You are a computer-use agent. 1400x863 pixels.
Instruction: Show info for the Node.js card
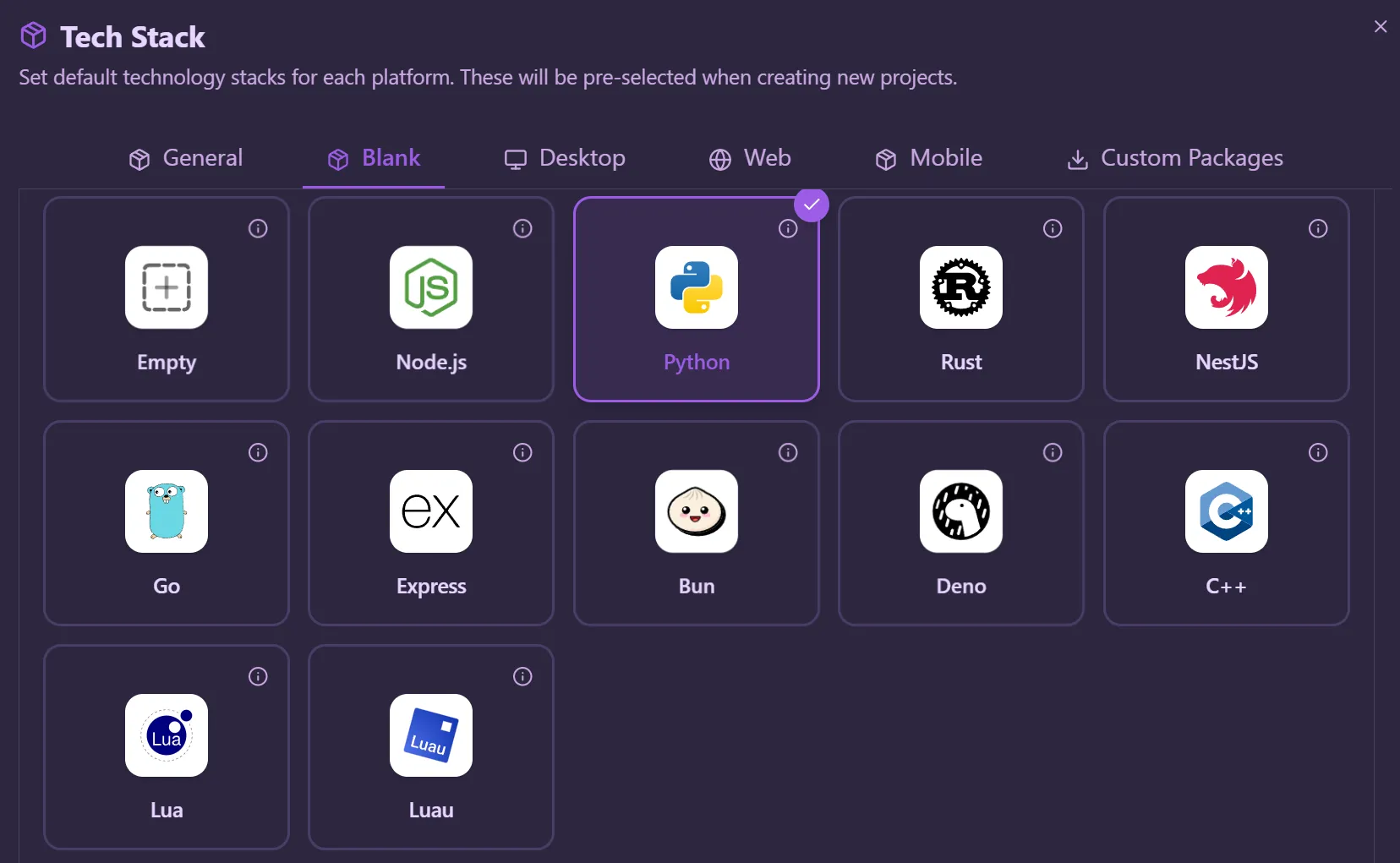(x=522, y=228)
